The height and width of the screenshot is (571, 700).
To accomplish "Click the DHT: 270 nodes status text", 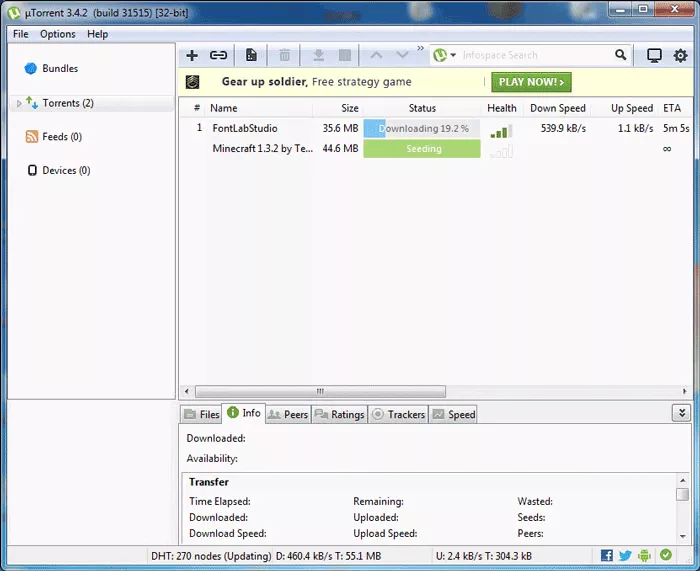I will [x=211, y=556].
